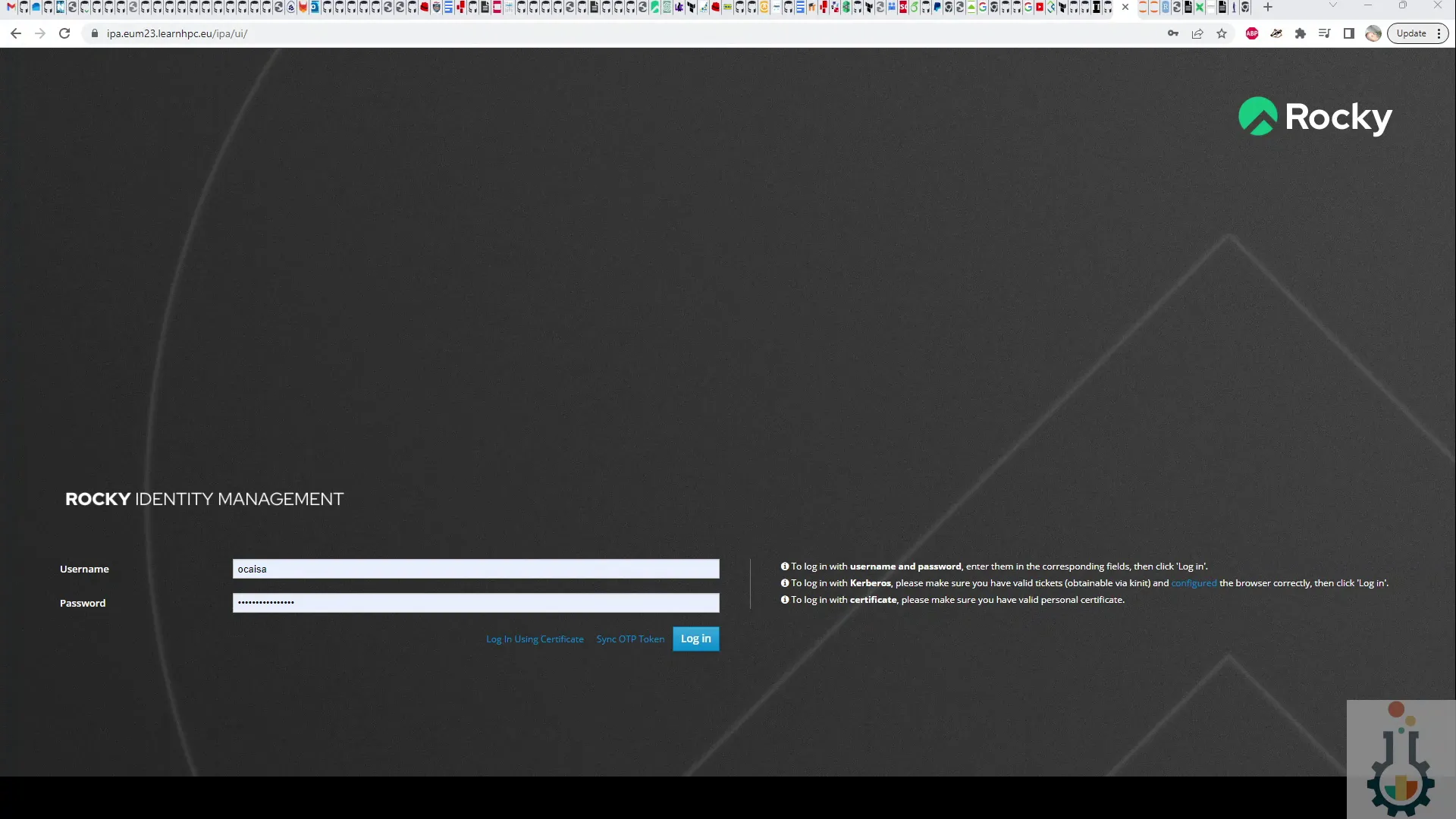Click the blue Log in button
Image resolution: width=1456 pixels, height=819 pixels.
click(x=695, y=639)
